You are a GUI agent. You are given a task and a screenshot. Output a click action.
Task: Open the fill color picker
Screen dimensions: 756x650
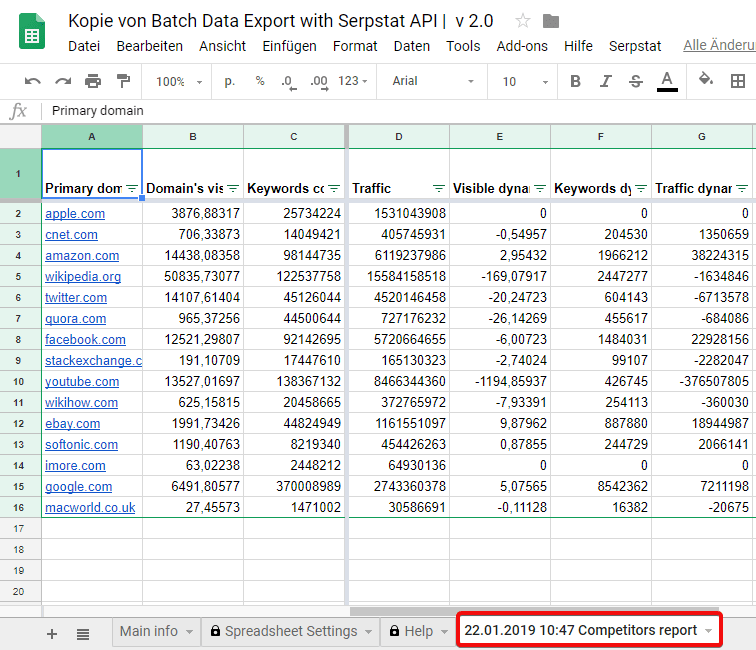706,79
